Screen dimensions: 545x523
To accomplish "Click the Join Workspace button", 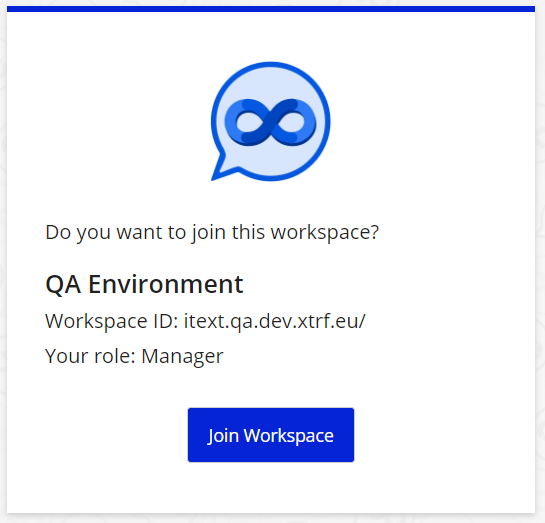I will pyautogui.click(x=271, y=435).
